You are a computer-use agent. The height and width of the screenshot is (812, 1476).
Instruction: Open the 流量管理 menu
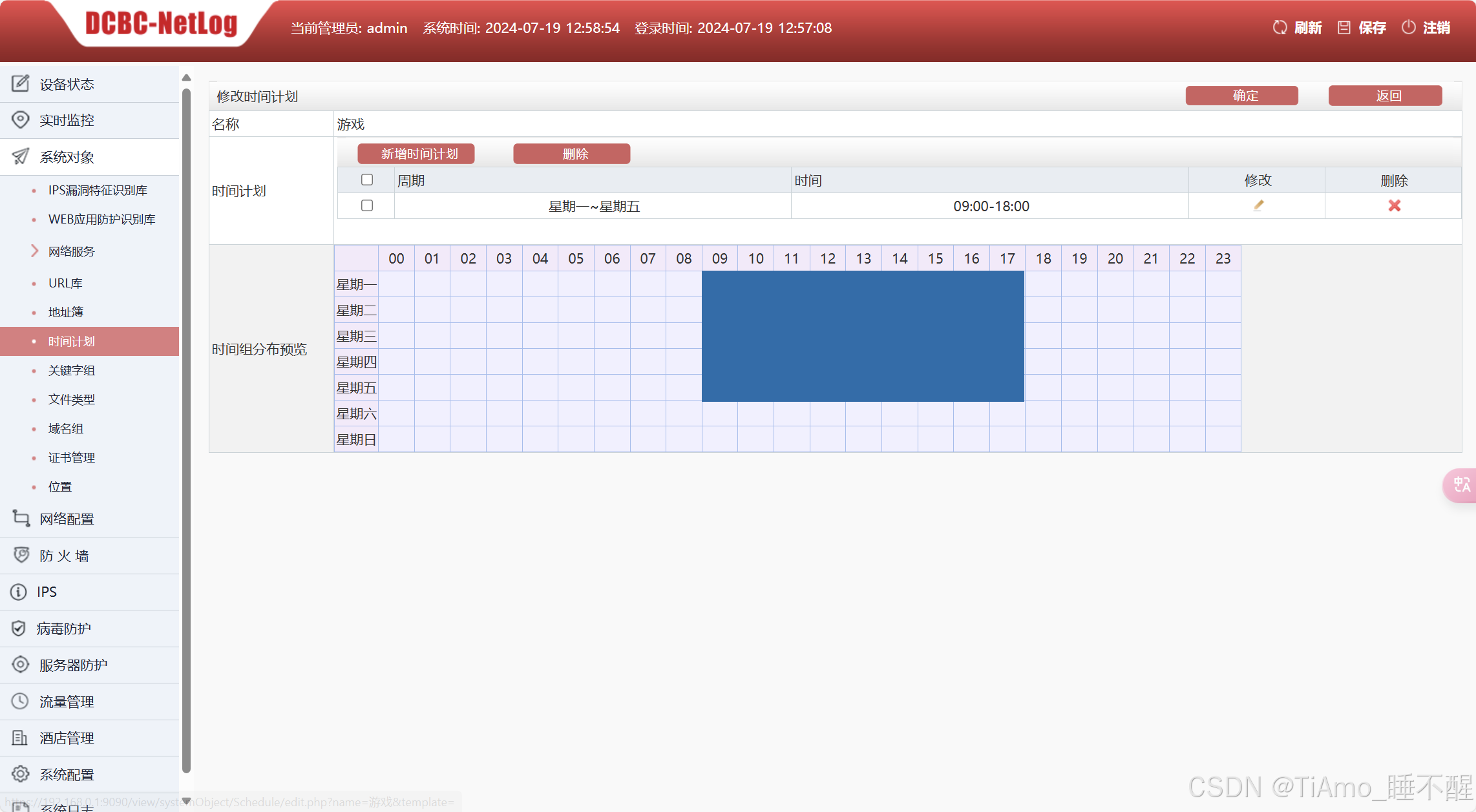coord(89,702)
